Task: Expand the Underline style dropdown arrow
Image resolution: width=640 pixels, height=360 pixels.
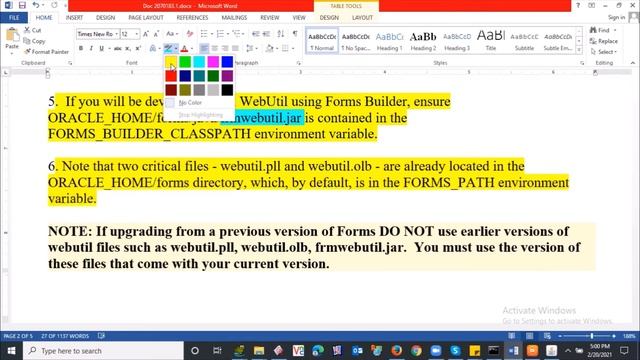Action: pyautogui.click(x=108, y=49)
